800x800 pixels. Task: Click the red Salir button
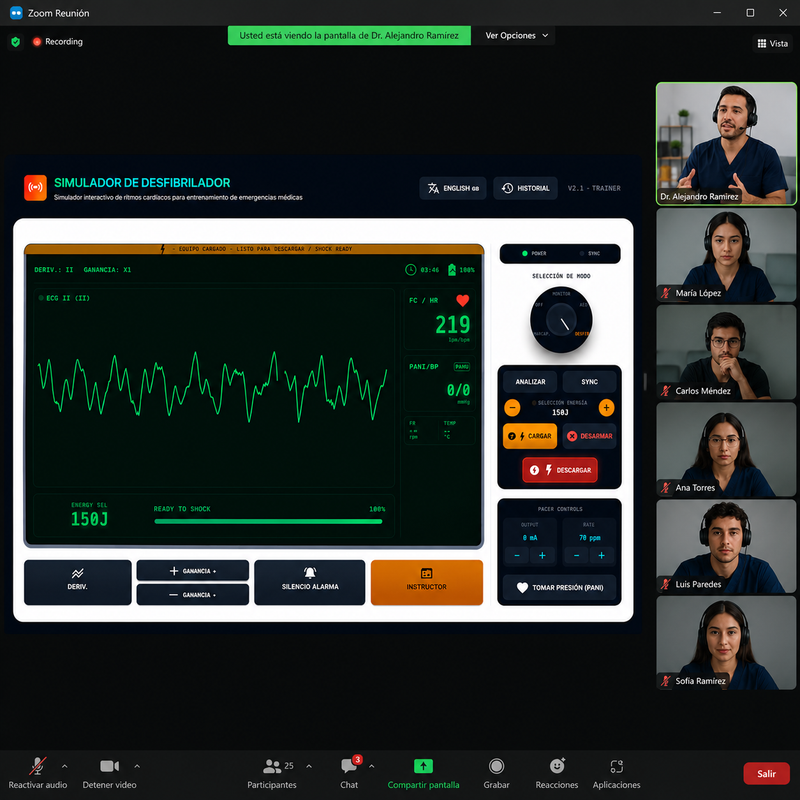click(766, 773)
